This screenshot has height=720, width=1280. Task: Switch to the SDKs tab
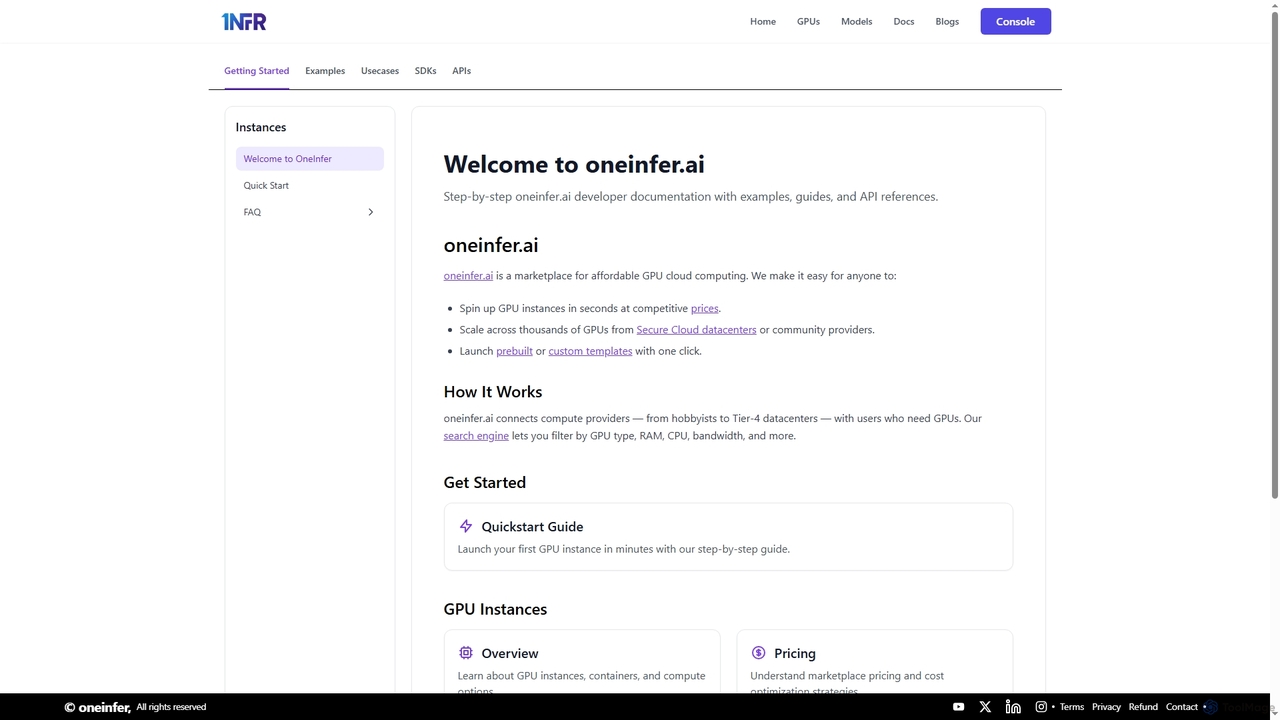[x=425, y=71]
